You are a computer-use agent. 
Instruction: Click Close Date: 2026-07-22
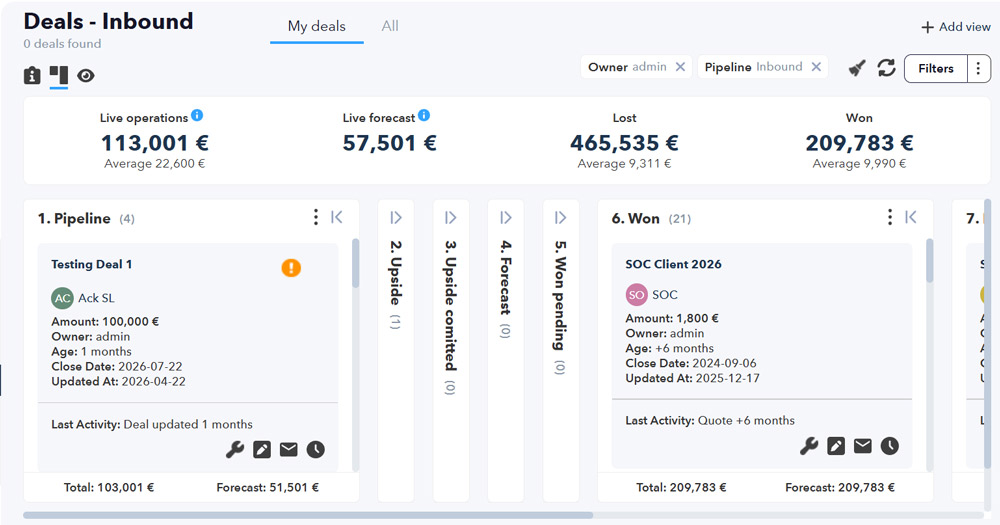tap(117, 366)
